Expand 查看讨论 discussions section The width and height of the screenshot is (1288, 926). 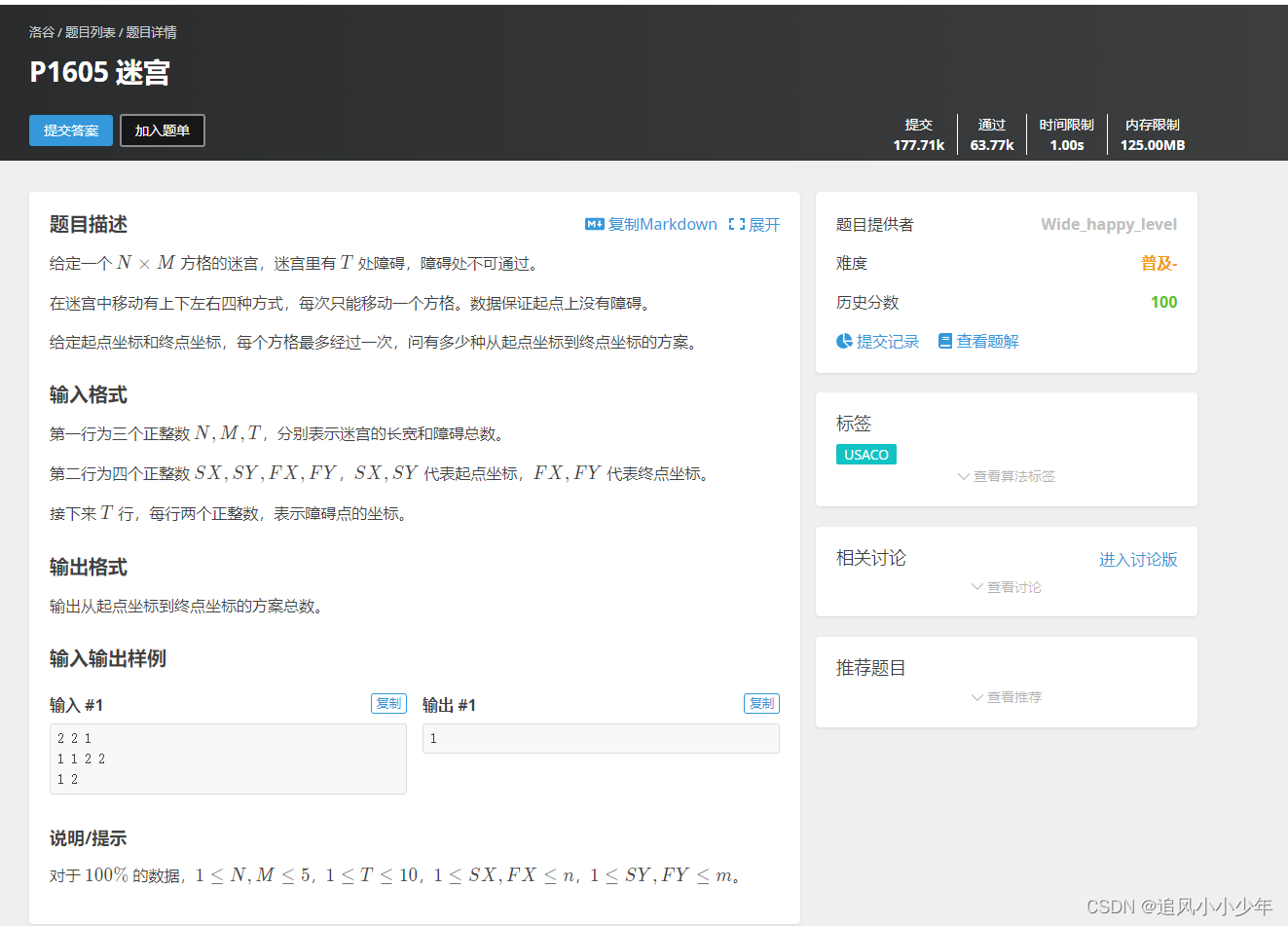tap(1007, 587)
